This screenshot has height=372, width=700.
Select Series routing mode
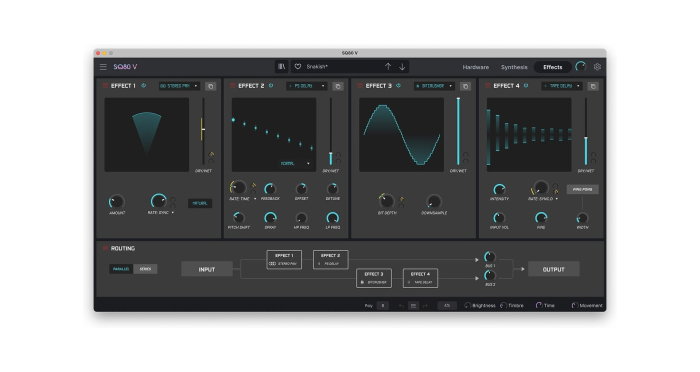point(145,269)
